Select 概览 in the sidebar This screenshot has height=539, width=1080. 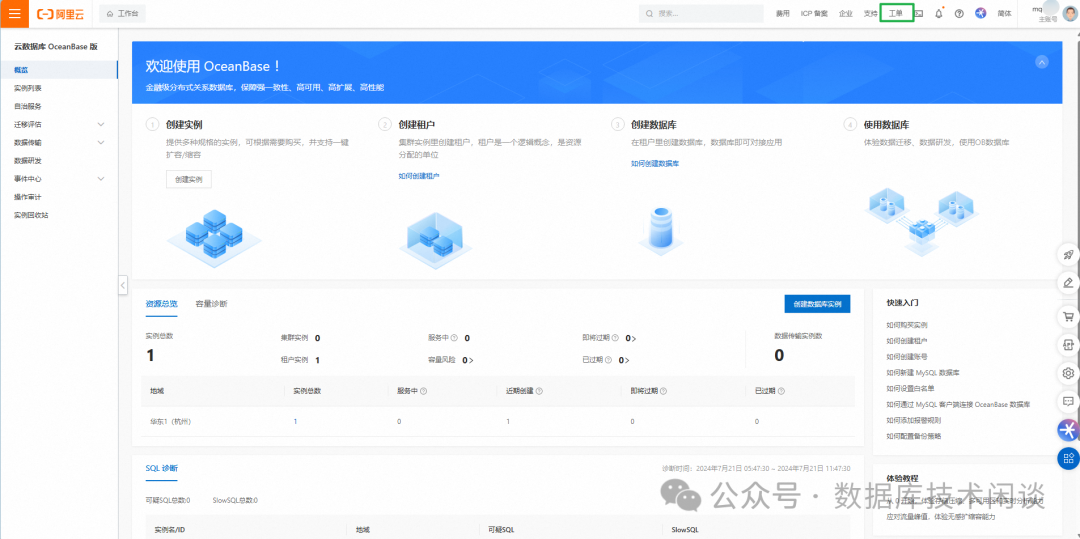[59, 70]
